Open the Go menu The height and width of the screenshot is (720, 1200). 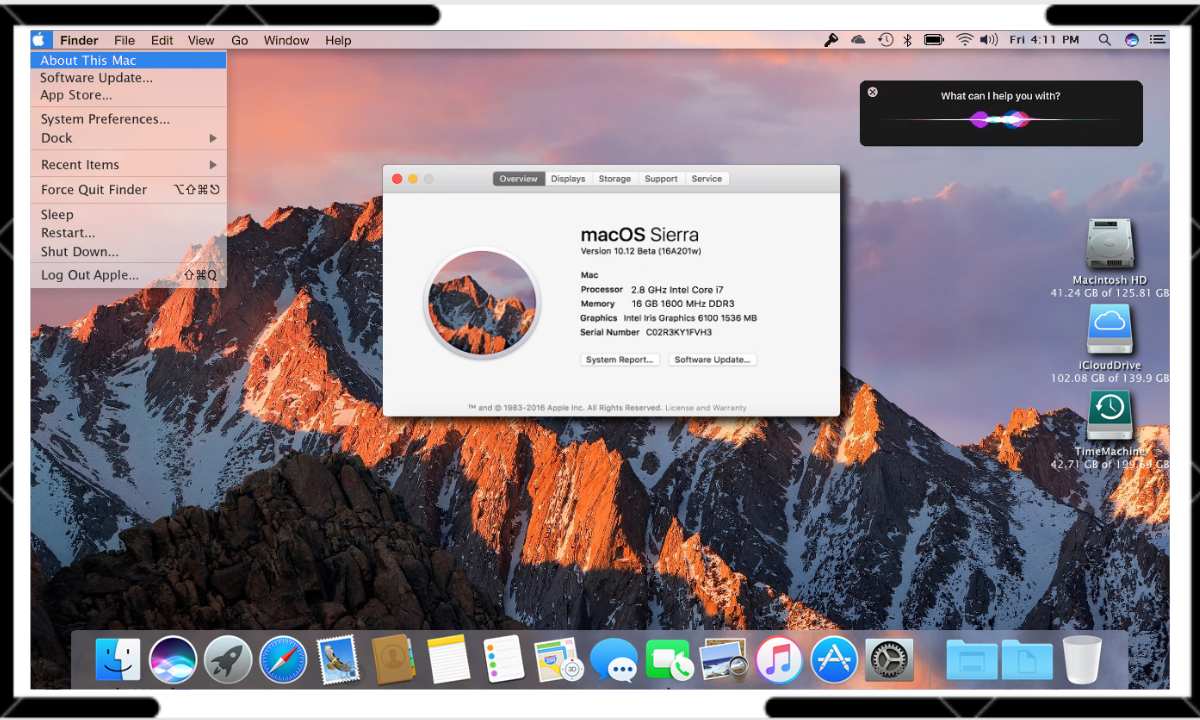coord(240,40)
